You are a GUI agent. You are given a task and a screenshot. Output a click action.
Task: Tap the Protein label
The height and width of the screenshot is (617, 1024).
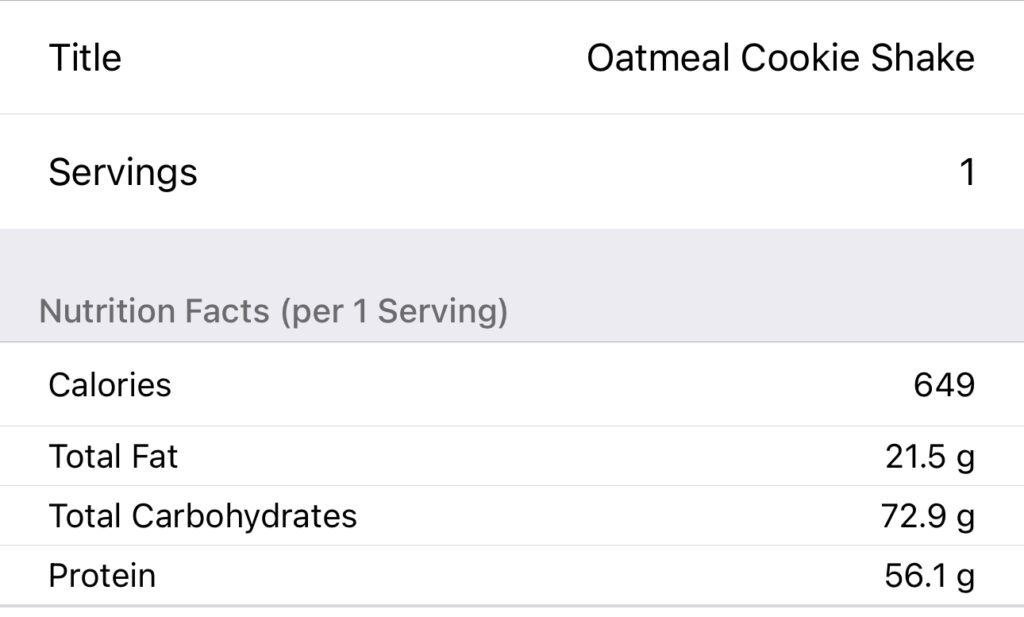pos(102,576)
